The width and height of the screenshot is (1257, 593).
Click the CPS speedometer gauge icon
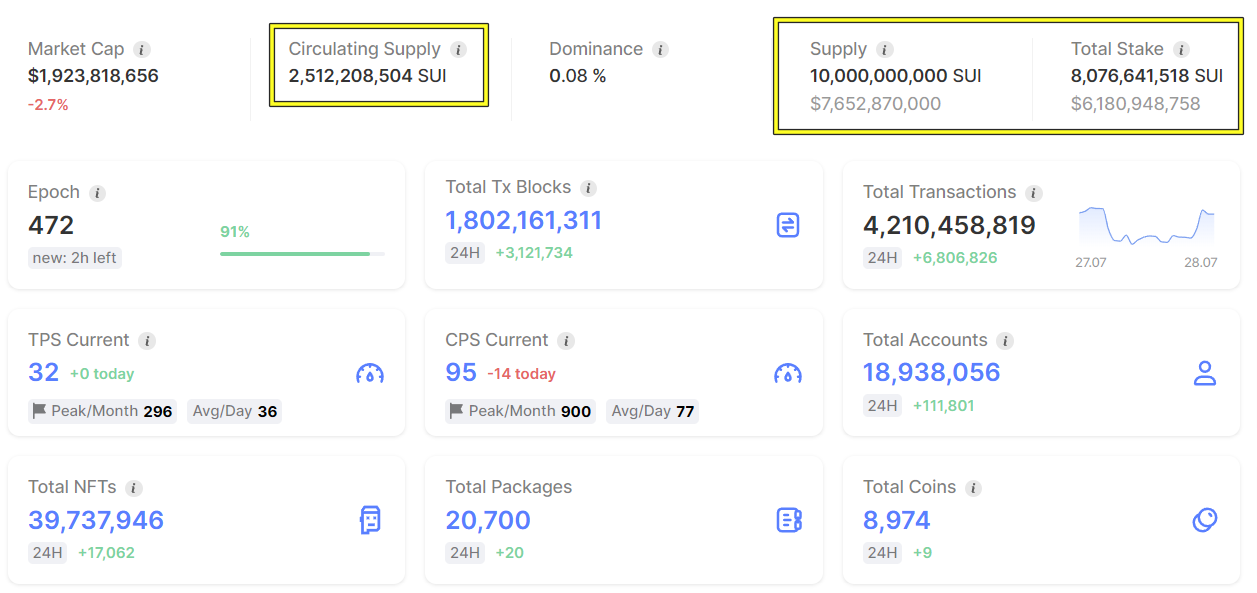[788, 373]
